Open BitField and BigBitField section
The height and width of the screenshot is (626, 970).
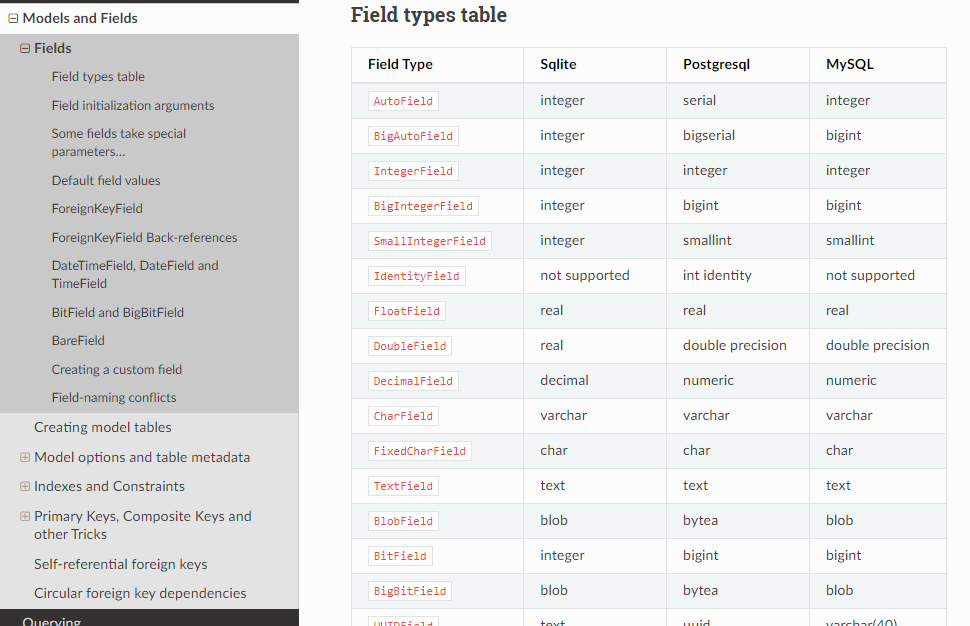pyautogui.click(x=118, y=312)
